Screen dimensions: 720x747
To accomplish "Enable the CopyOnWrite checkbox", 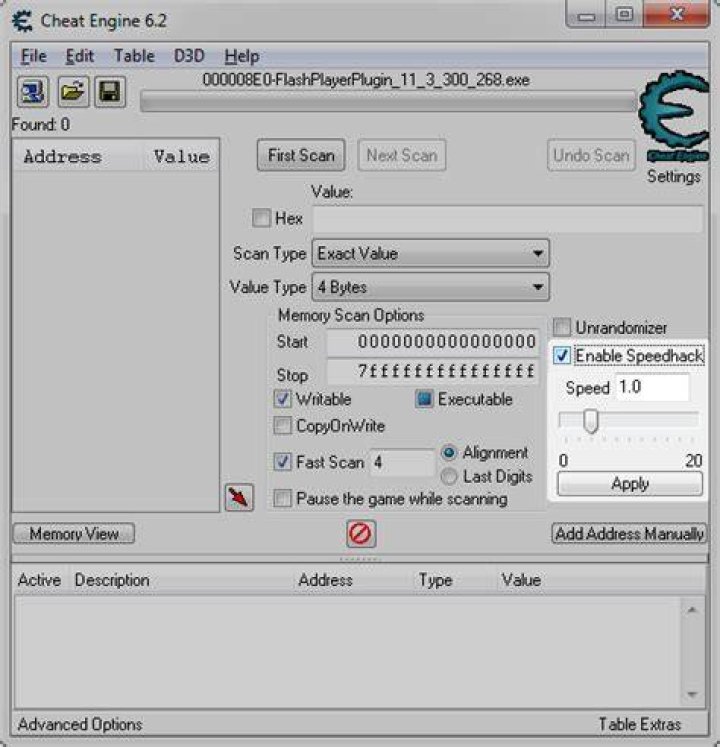I will (283, 426).
